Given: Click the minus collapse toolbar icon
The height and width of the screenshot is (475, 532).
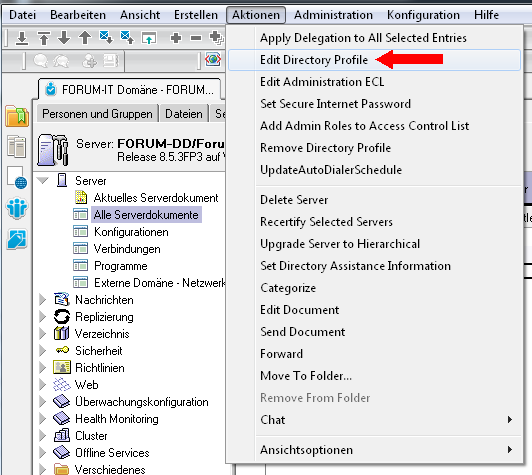Looking at the screenshot, I should pos(196,38).
